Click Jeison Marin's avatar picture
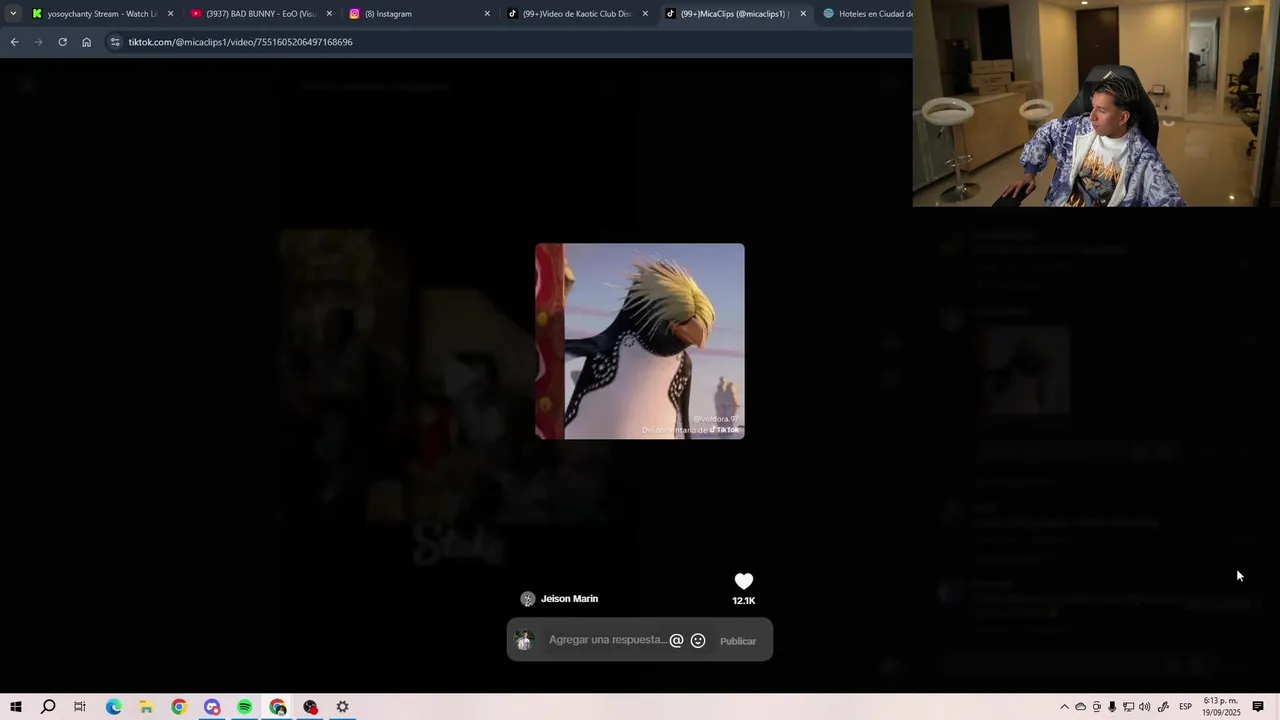This screenshot has width=1280, height=720. pos(528,599)
